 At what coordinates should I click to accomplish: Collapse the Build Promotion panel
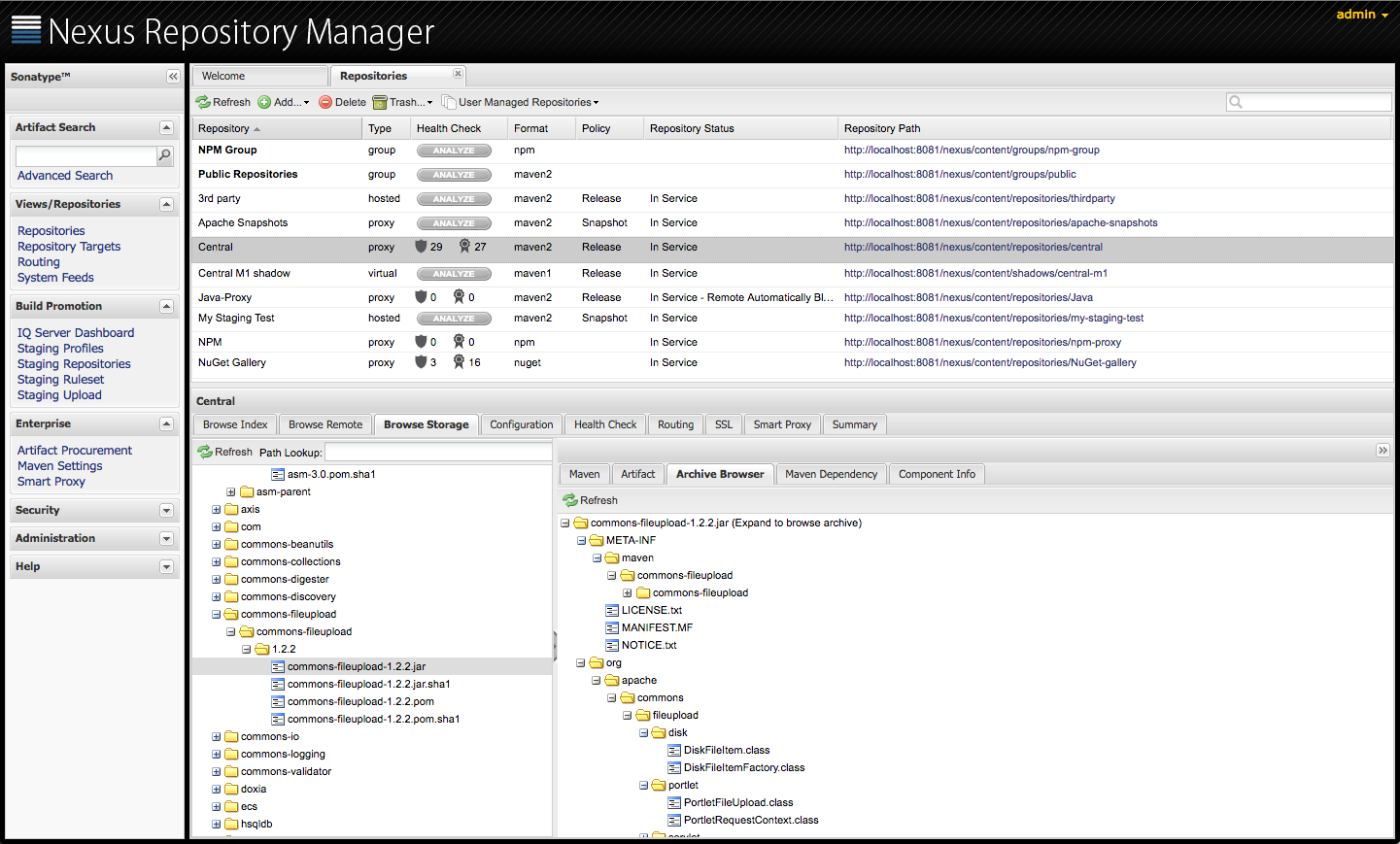[166, 307]
